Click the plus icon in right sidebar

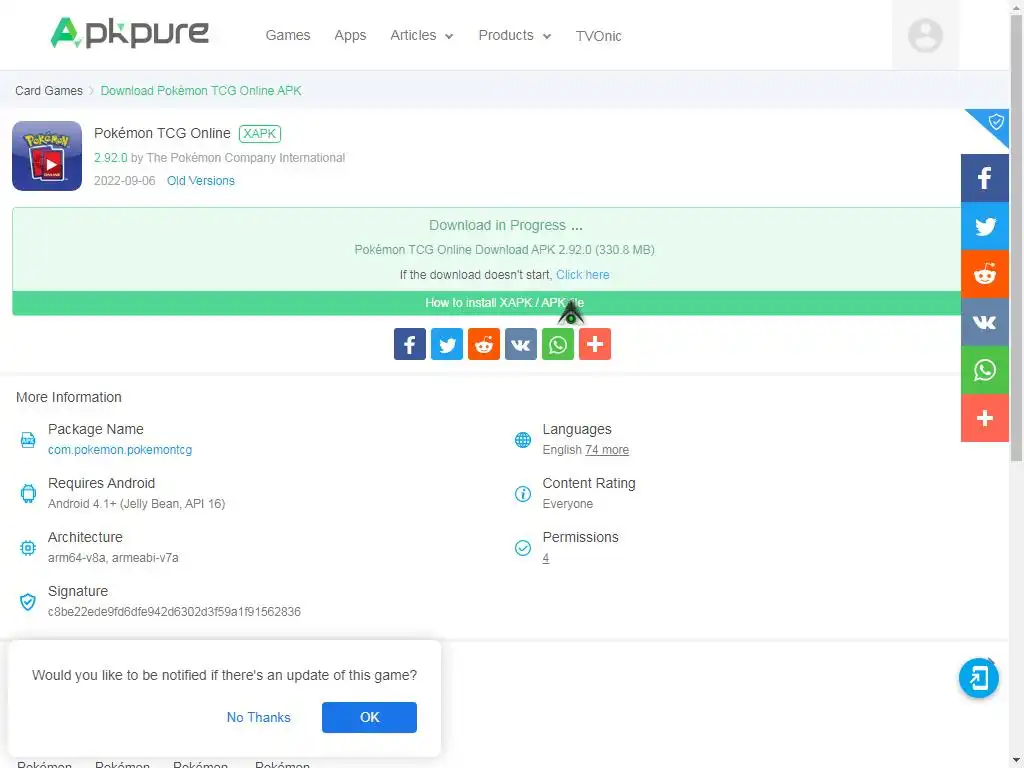coord(985,418)
